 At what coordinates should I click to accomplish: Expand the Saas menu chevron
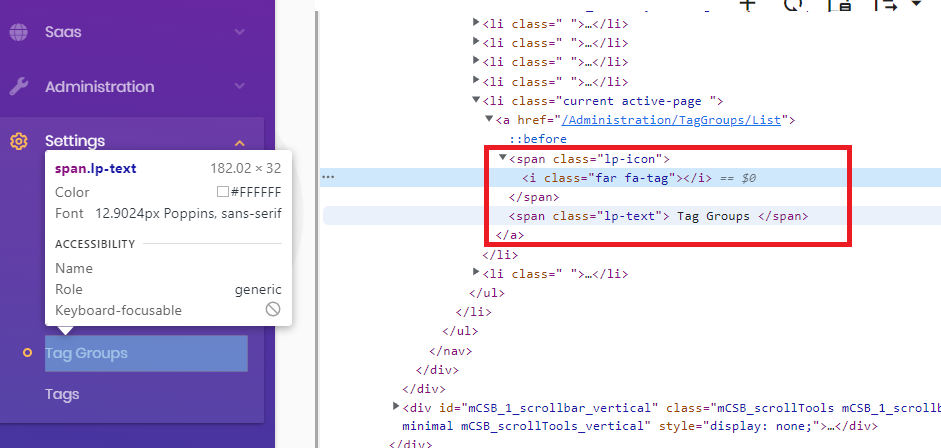pyautogui.click(x=240, y=32)
